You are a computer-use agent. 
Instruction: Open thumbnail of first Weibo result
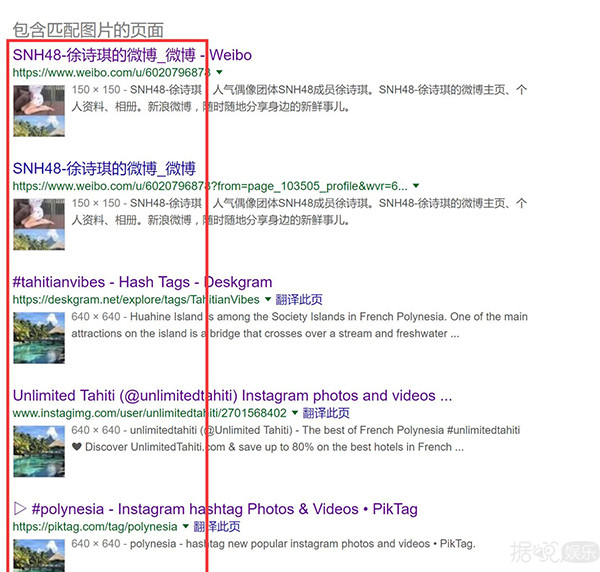[x=39, y=111]
